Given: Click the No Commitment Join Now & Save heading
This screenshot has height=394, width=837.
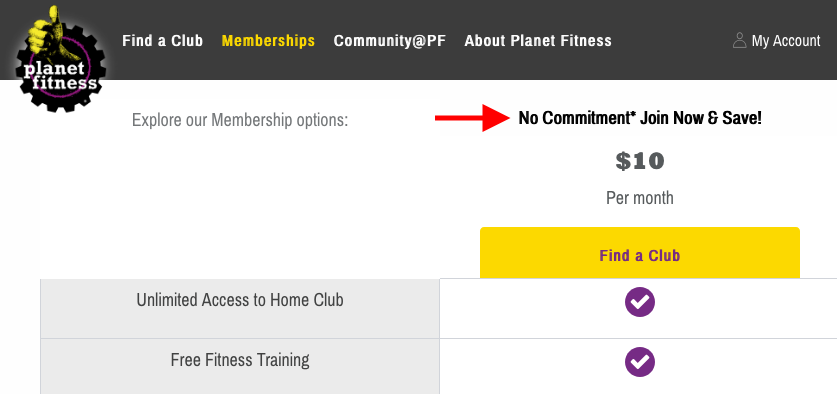Looking at the screenshot, I should [x=639, y=119].
